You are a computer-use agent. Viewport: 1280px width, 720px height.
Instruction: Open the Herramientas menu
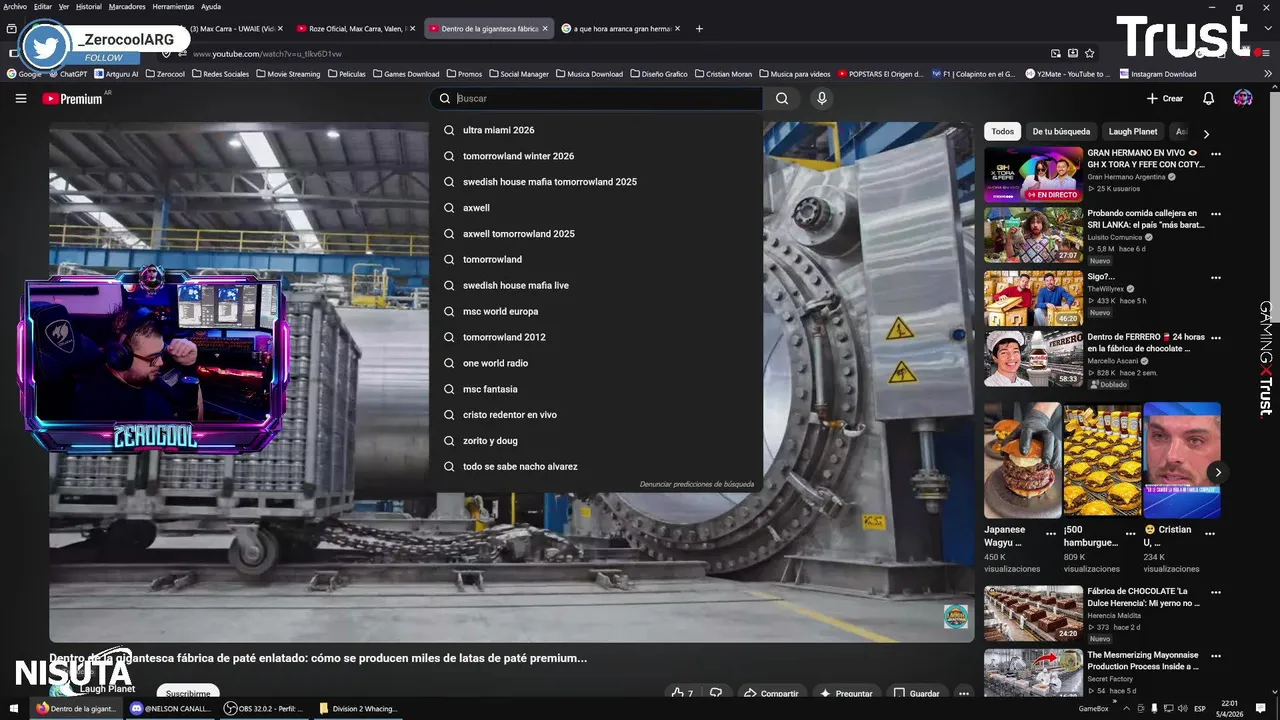pyautogui.click(x=173, y=6)
